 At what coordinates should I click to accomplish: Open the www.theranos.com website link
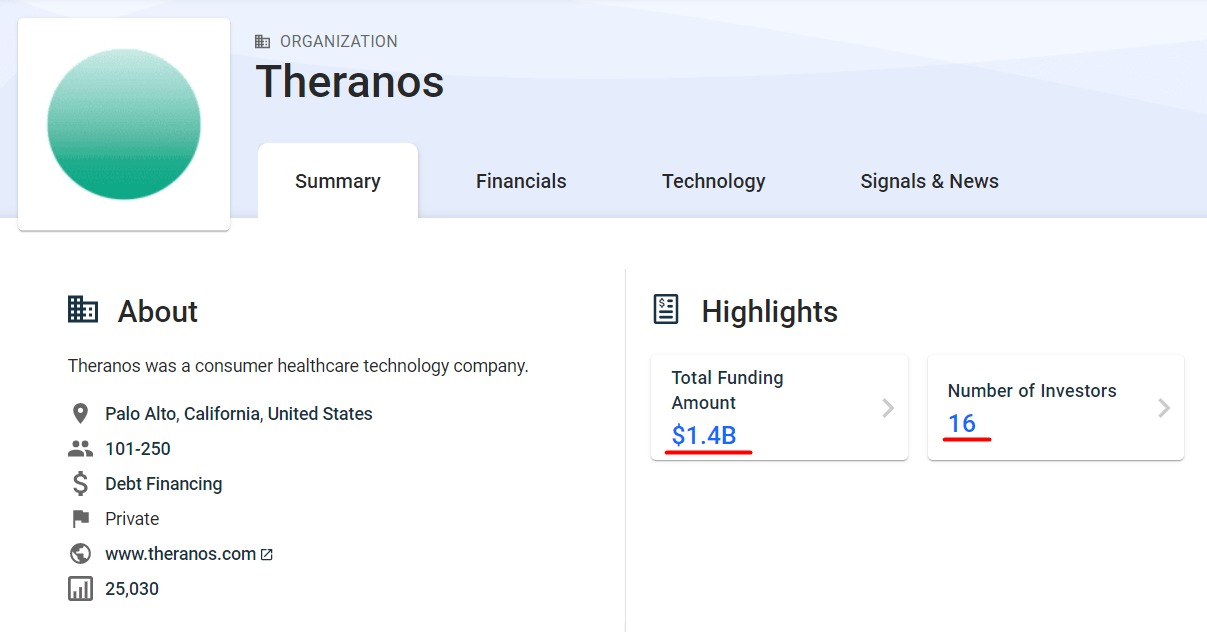click(x=180, y=554)
